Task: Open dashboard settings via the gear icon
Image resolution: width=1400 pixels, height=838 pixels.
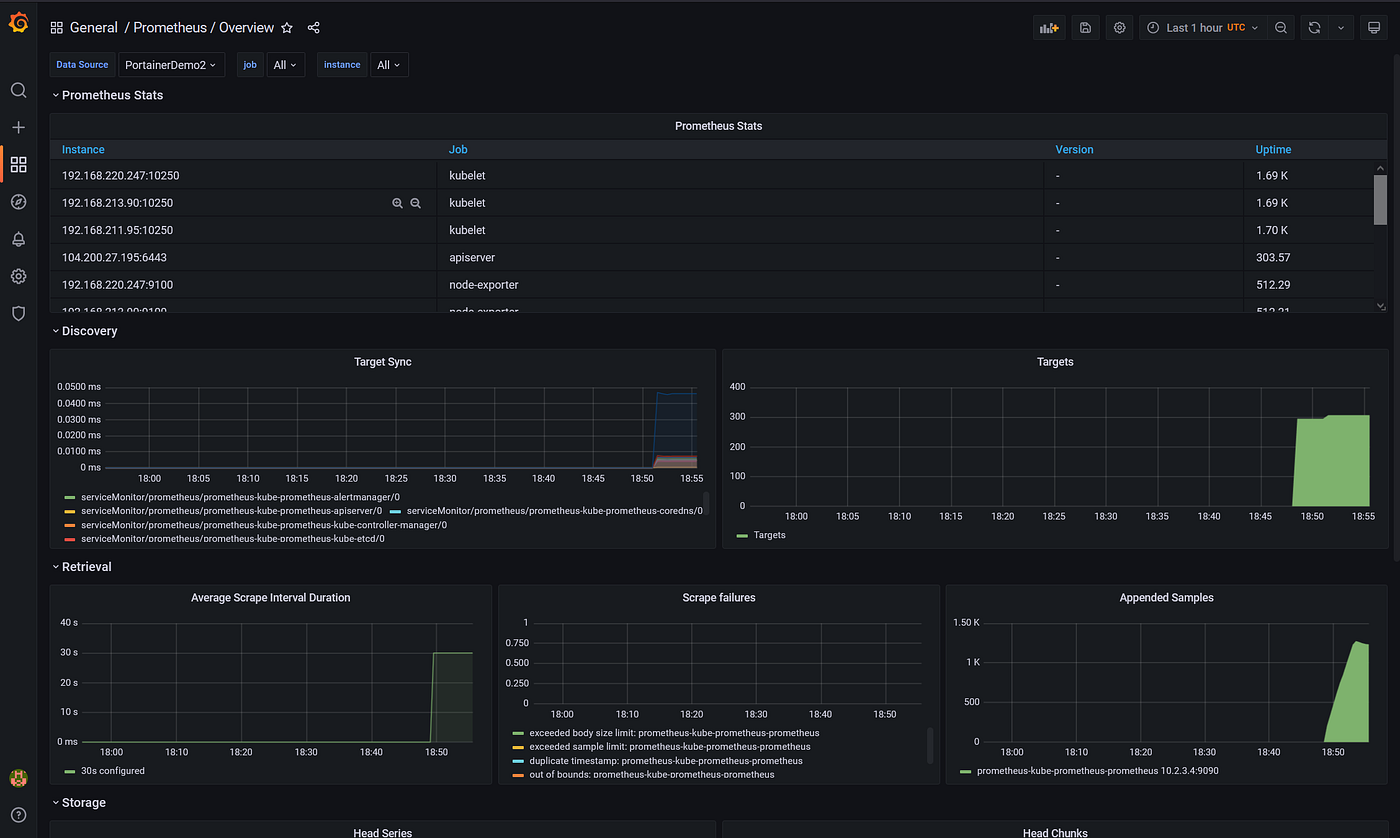Action: (1119, 27)
